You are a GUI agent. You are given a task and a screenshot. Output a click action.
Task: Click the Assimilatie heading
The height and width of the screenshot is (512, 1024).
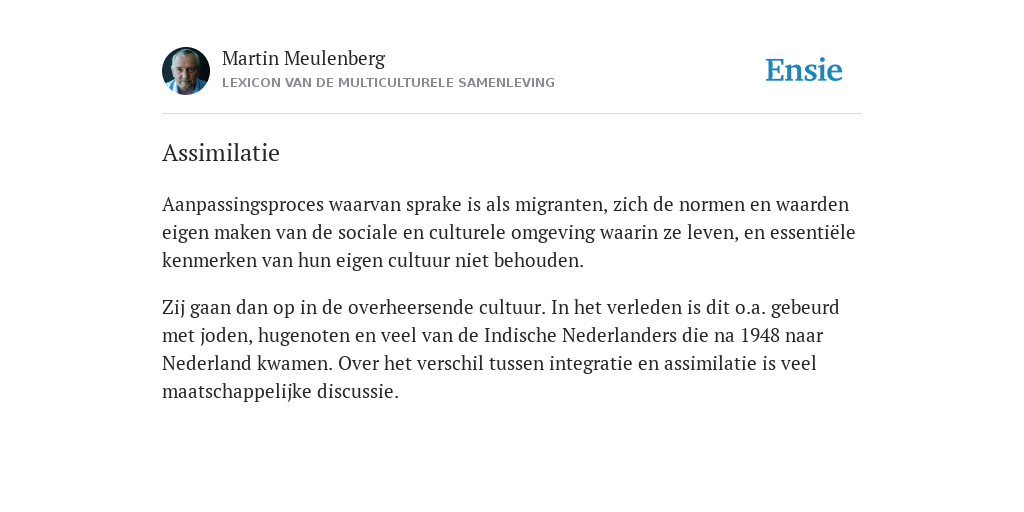(x=221, y=153)
